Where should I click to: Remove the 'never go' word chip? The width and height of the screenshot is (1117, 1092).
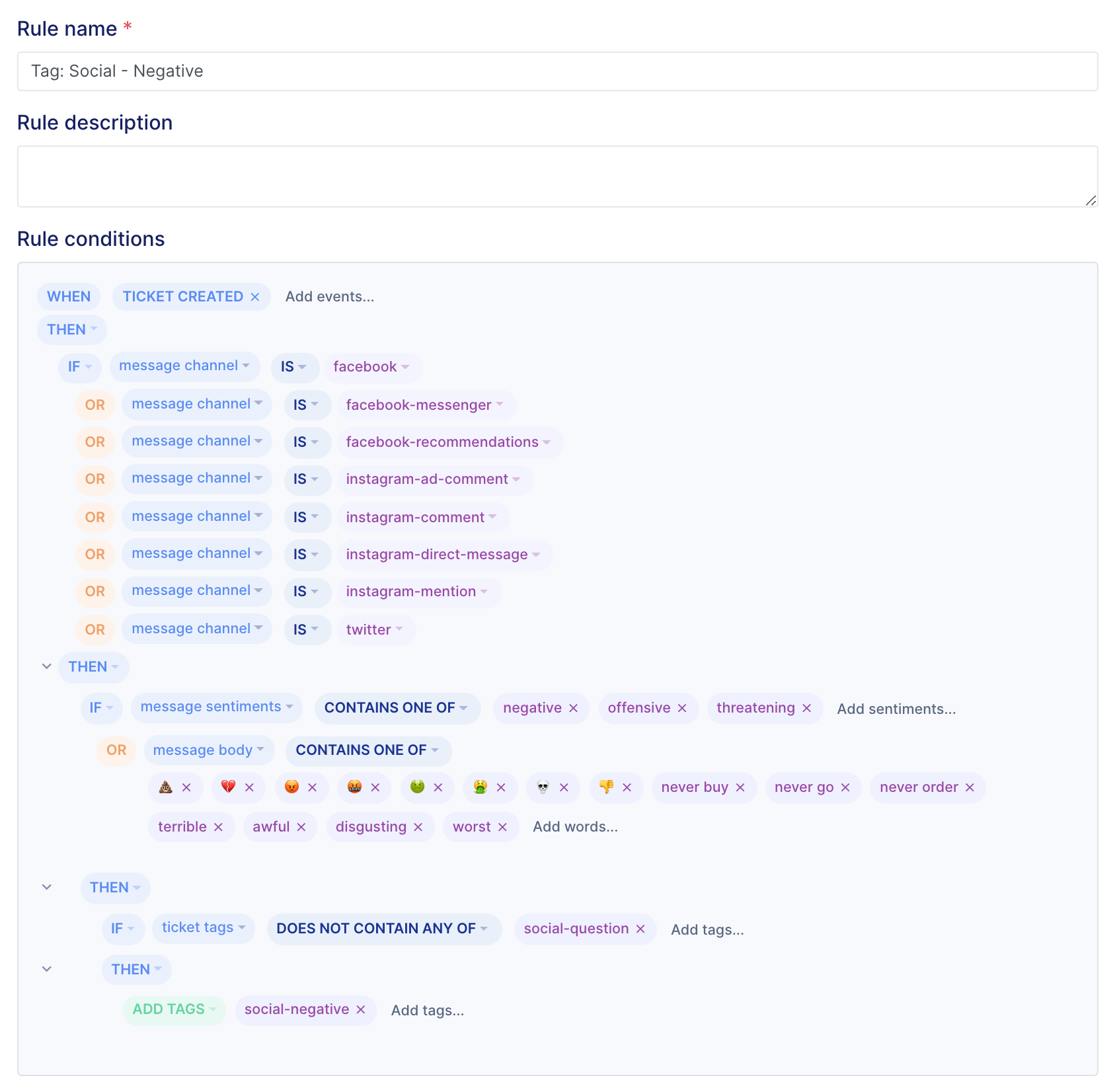(845, 787)
